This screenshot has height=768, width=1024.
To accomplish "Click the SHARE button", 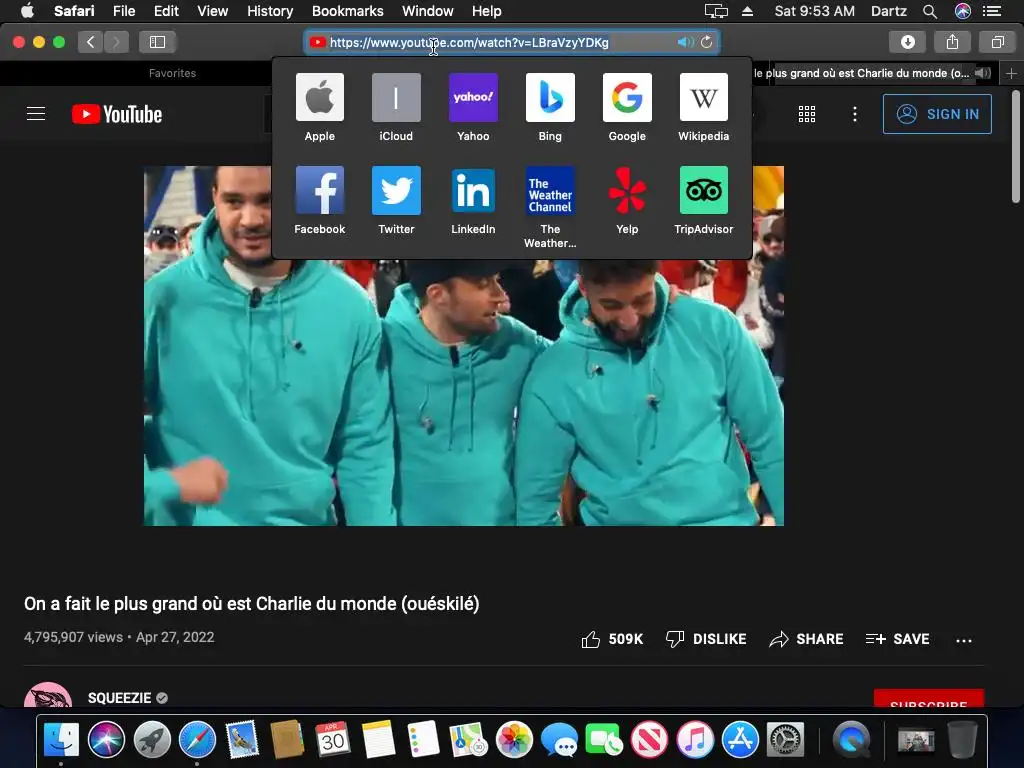I will click(x=807, y=639).
